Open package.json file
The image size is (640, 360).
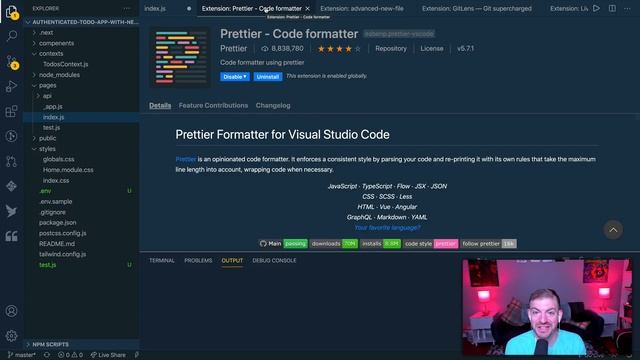pyautogui.click(x=81, y=223)
